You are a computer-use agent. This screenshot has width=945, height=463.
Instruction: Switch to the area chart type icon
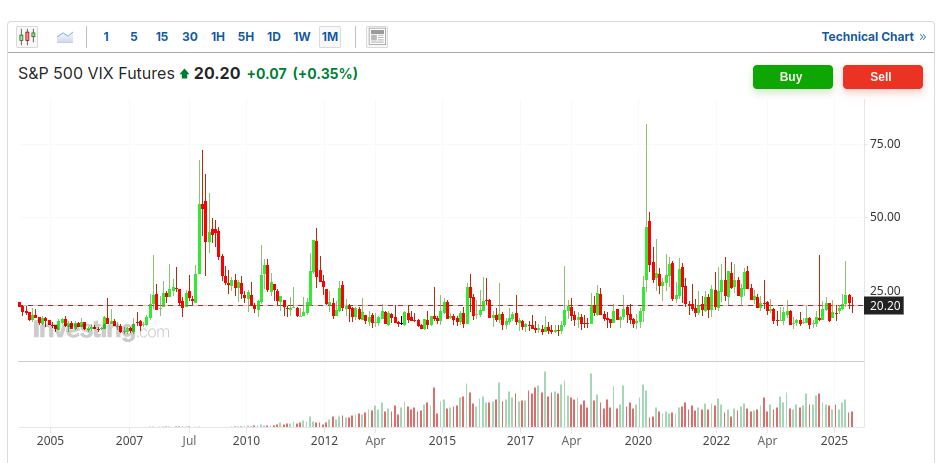(x=64, y=37)
